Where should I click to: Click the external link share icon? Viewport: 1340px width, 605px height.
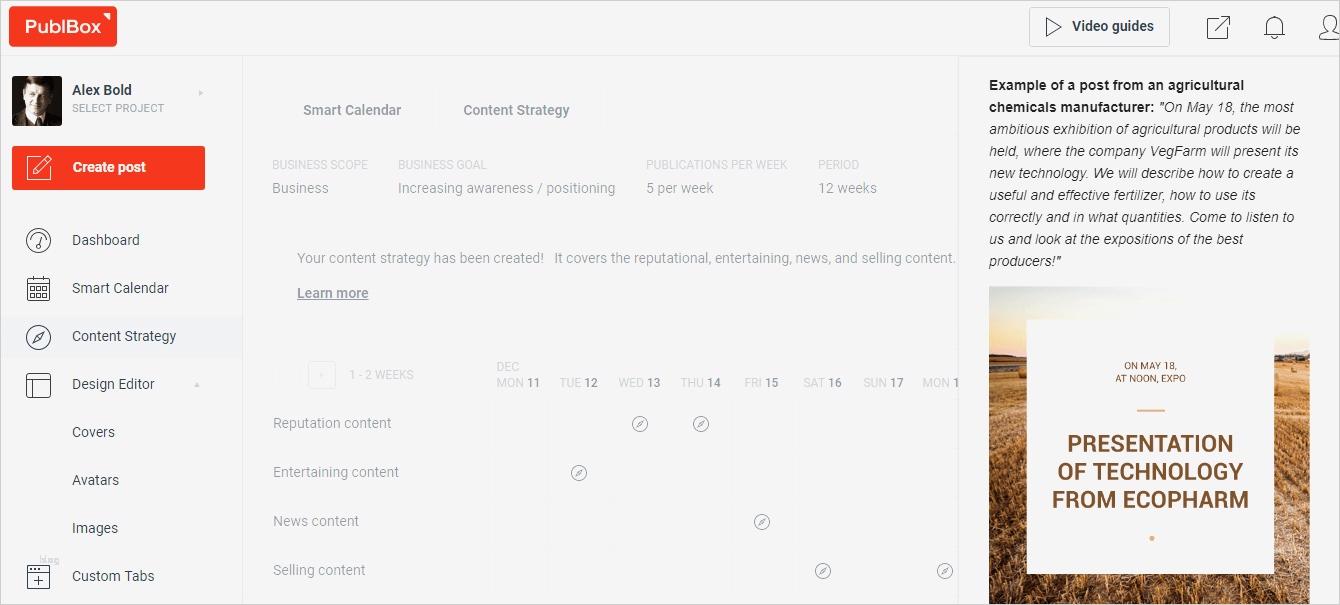(x=1218, y=28)
